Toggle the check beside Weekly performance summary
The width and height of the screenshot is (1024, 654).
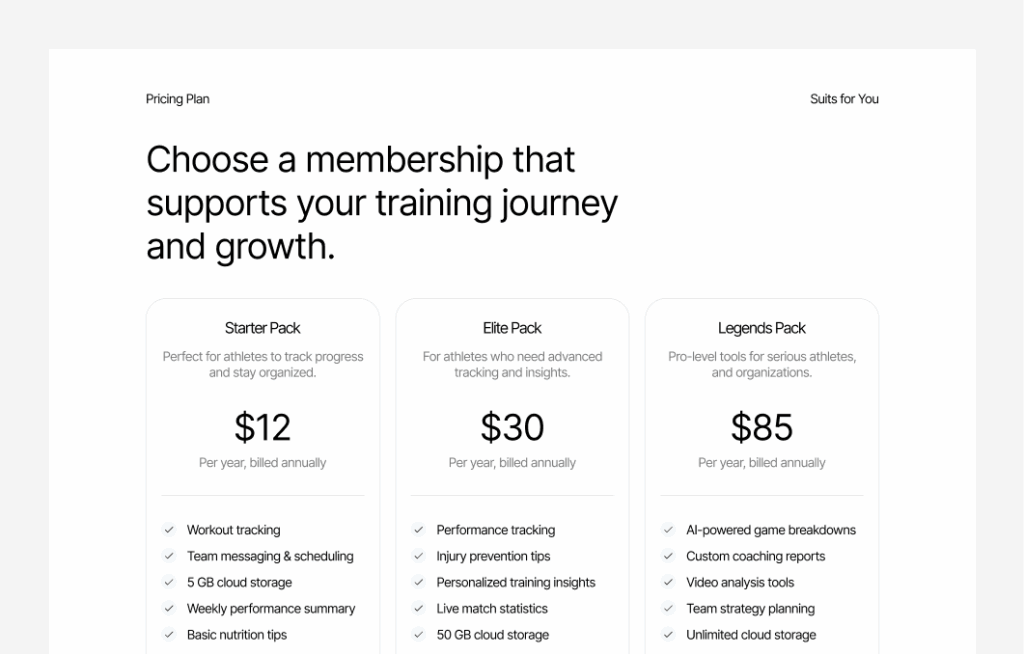(170, 608)
